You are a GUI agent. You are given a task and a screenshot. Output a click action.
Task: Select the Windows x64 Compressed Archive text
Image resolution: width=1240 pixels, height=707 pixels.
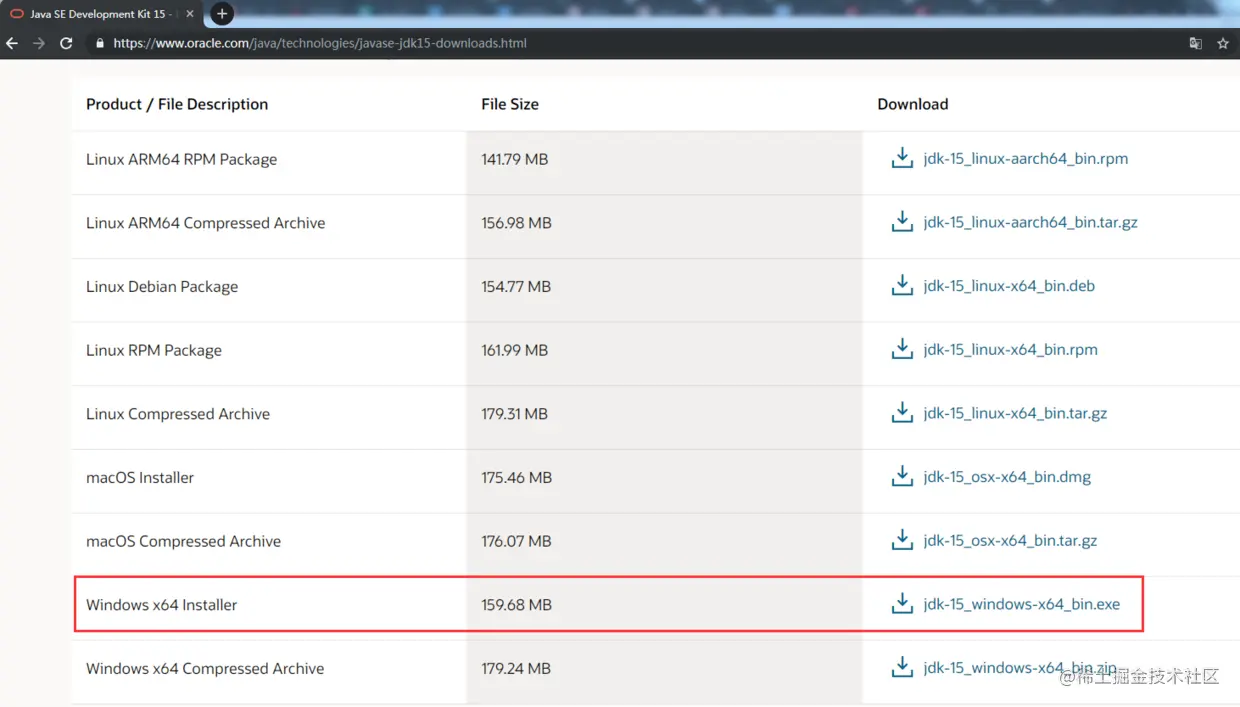point(205,669)
